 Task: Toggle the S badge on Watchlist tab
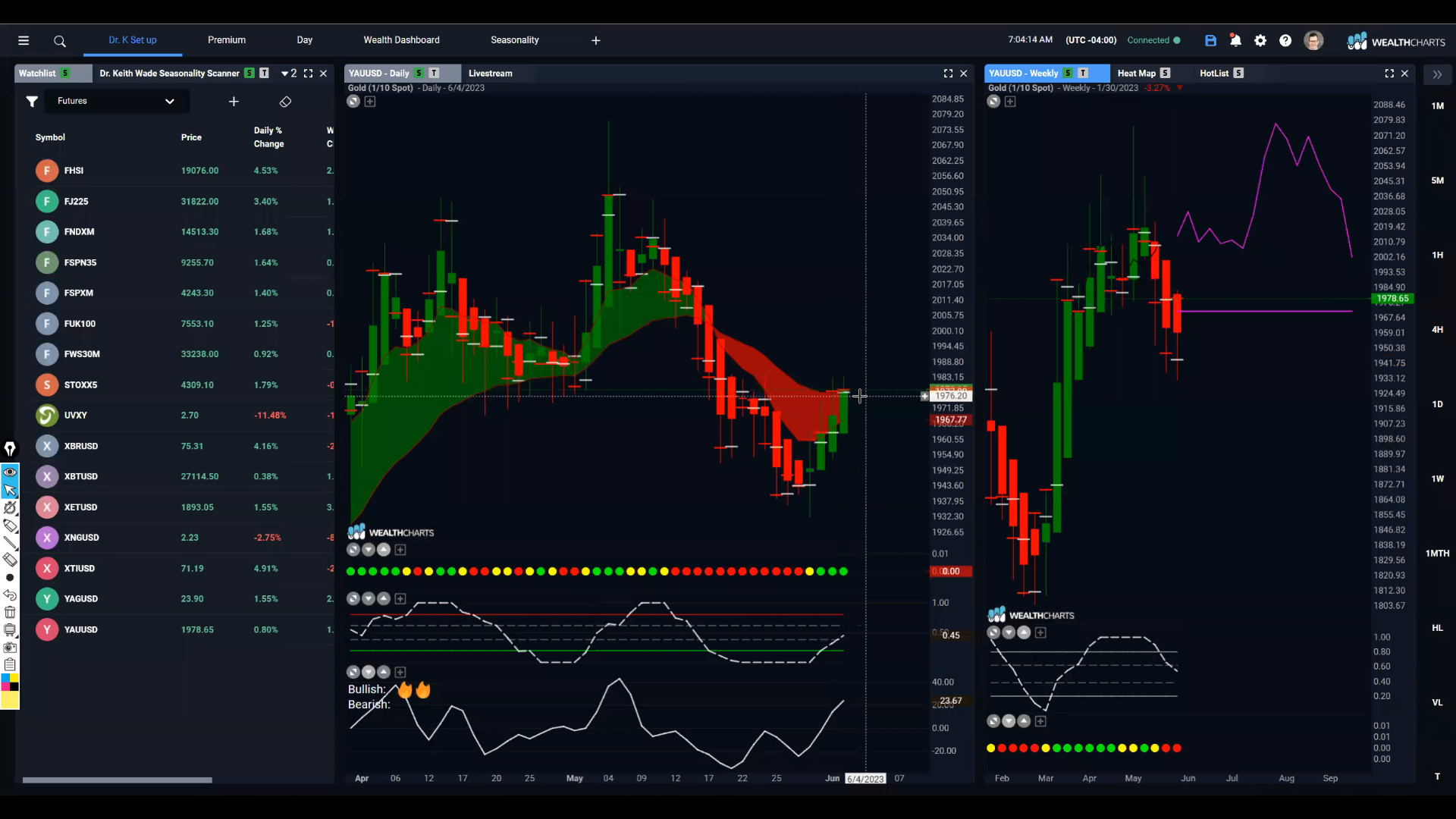65,74
